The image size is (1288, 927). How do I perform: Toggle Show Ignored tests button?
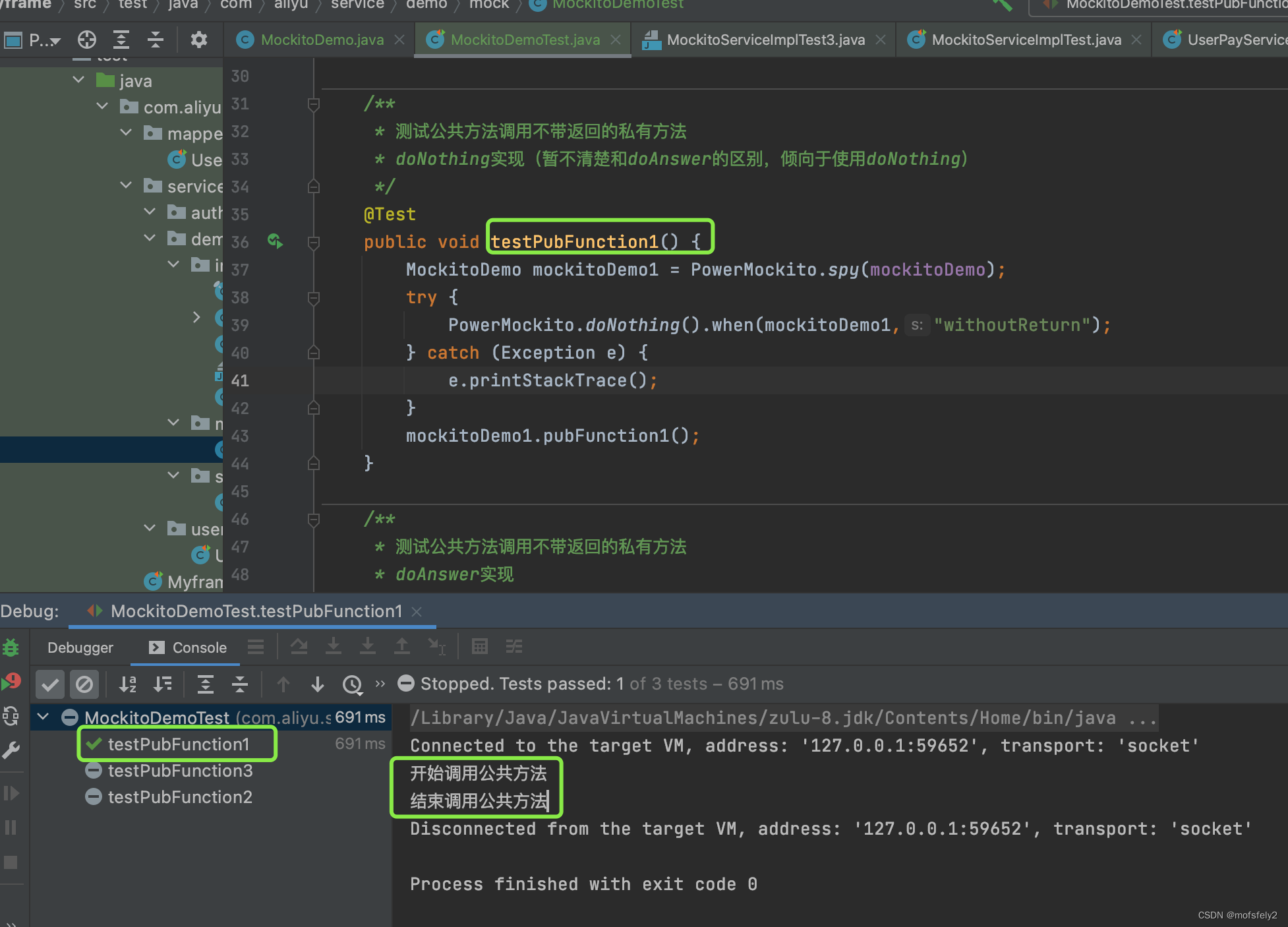84,684
